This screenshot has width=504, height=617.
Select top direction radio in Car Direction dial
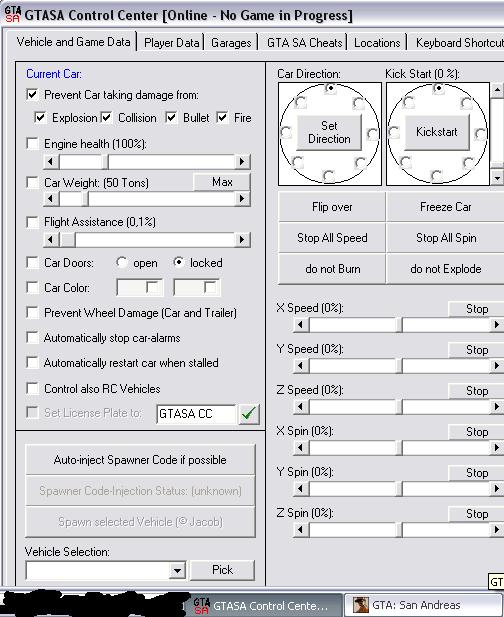tap(330, 88)
